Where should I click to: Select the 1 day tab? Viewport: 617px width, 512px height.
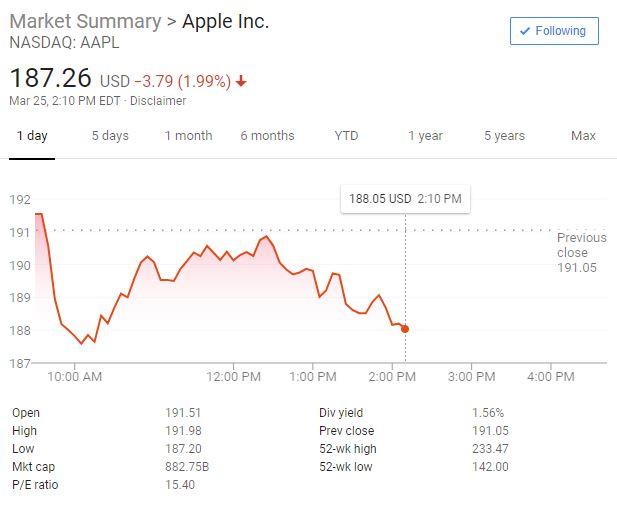pos(31,136)
